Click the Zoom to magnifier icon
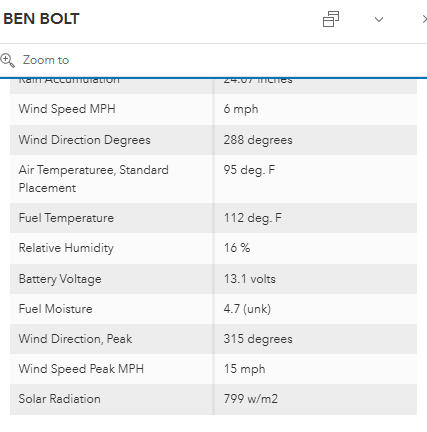Screen dimensions: 427x432 7,60
